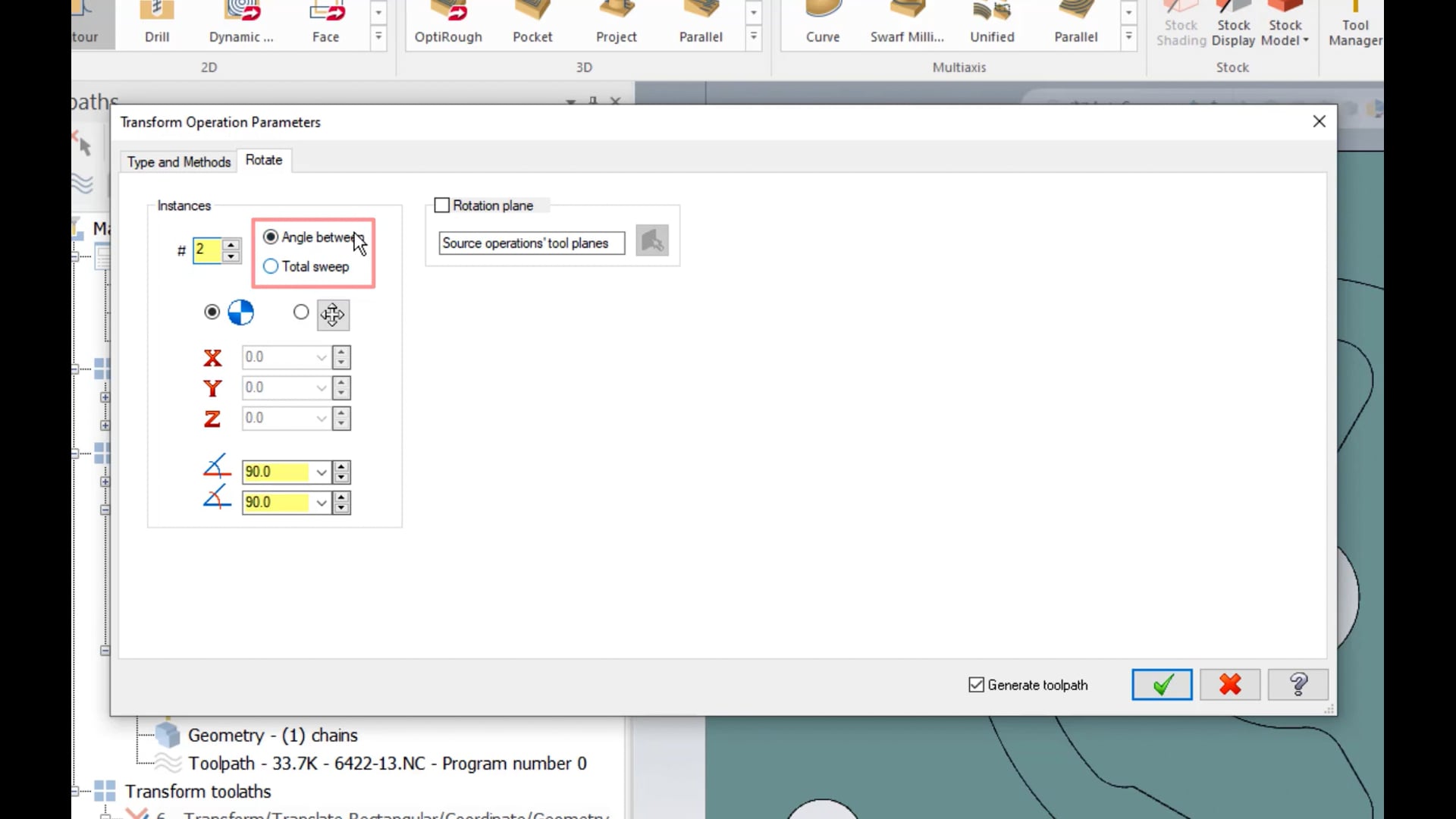Switch to the Rotate tab
This screenshot has width=1456, height=819.
coord(263,160)
